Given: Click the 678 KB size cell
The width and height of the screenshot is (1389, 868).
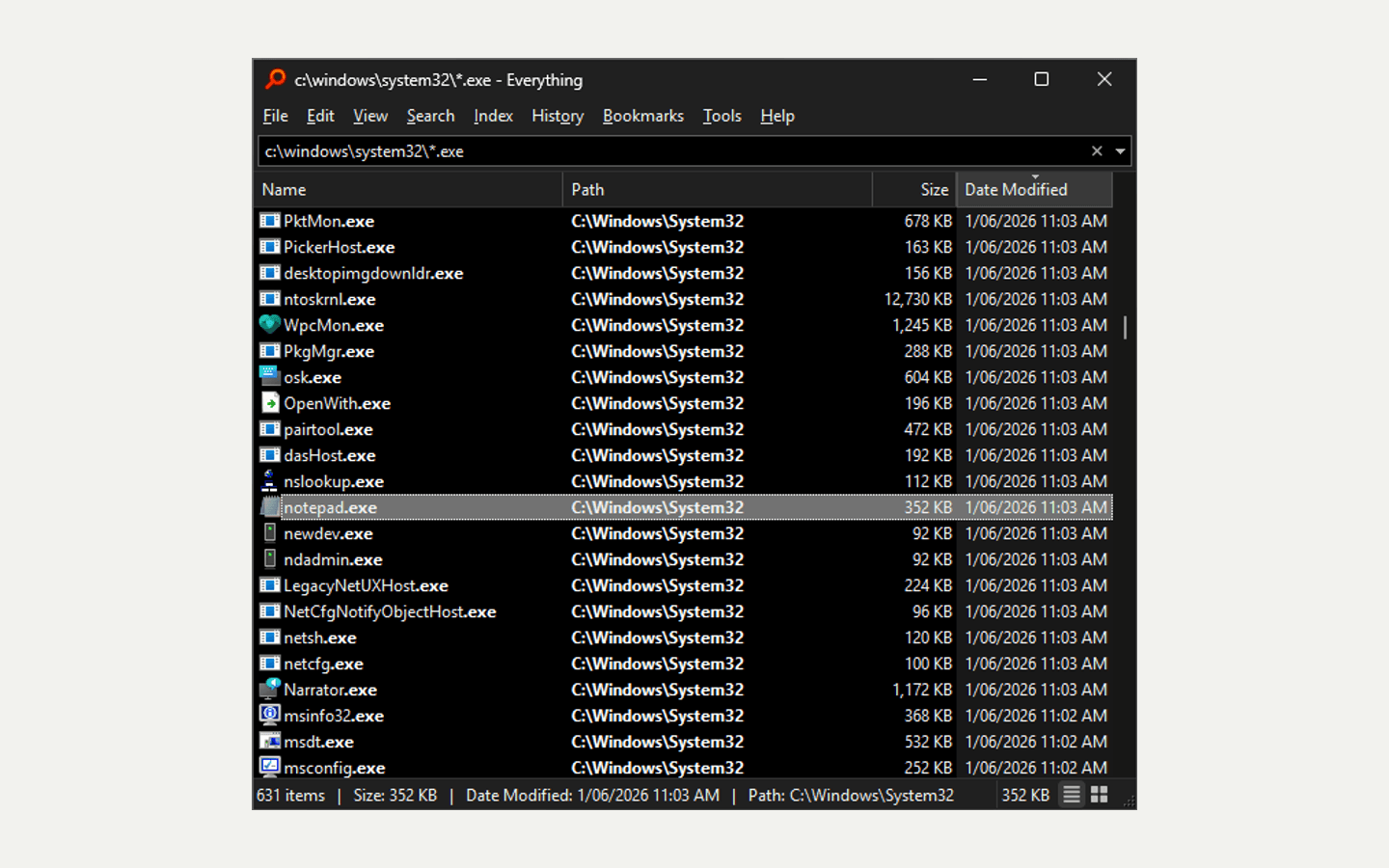Looking at the screenshot, I should point(928,221).
